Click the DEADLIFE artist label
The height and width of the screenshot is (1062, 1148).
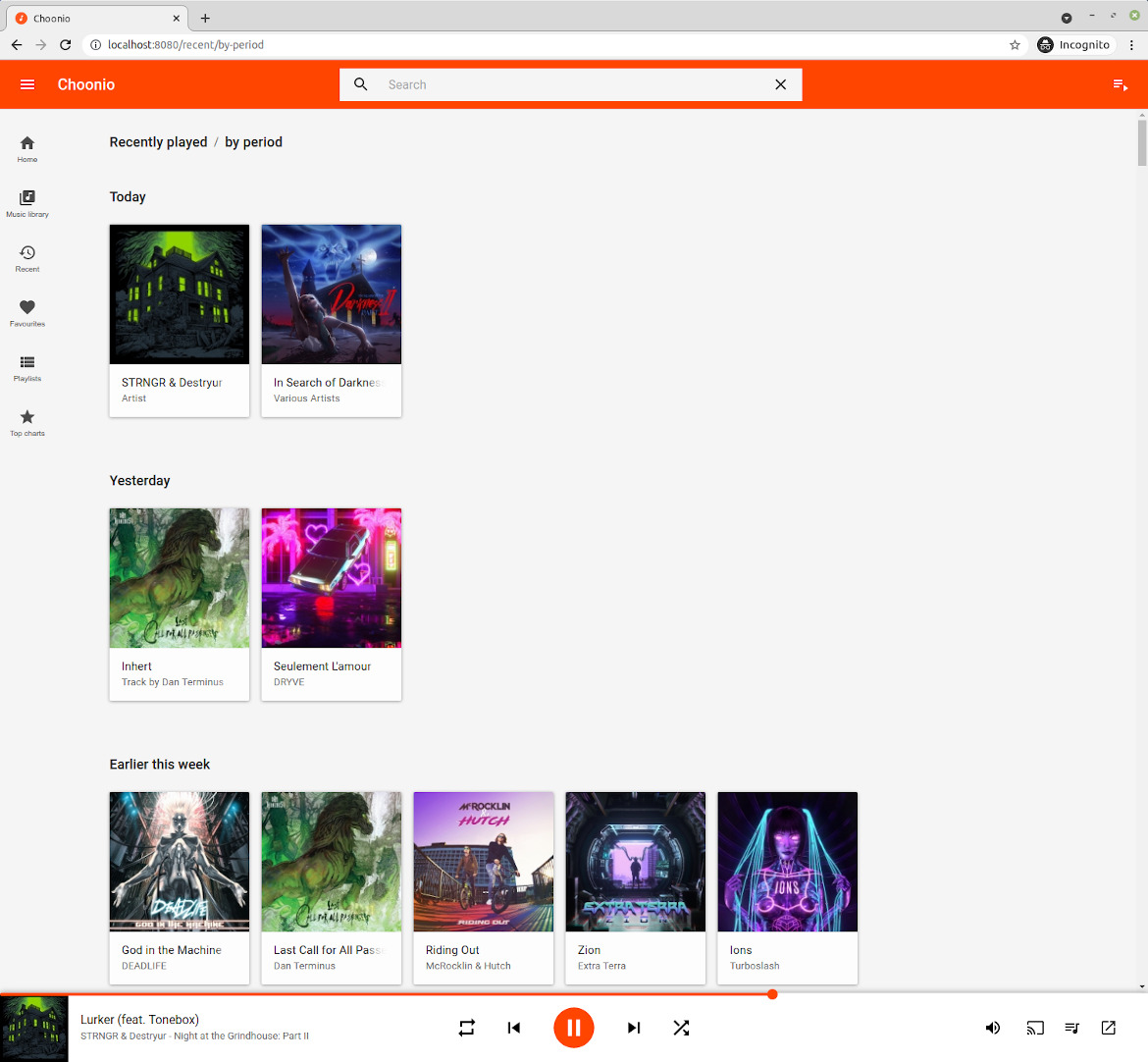pyautogui.click(x=144, y=966)
